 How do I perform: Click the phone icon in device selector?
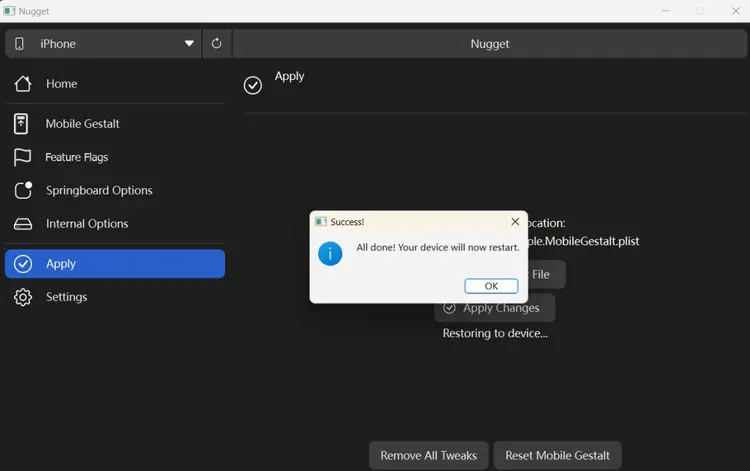coord(19,44)
